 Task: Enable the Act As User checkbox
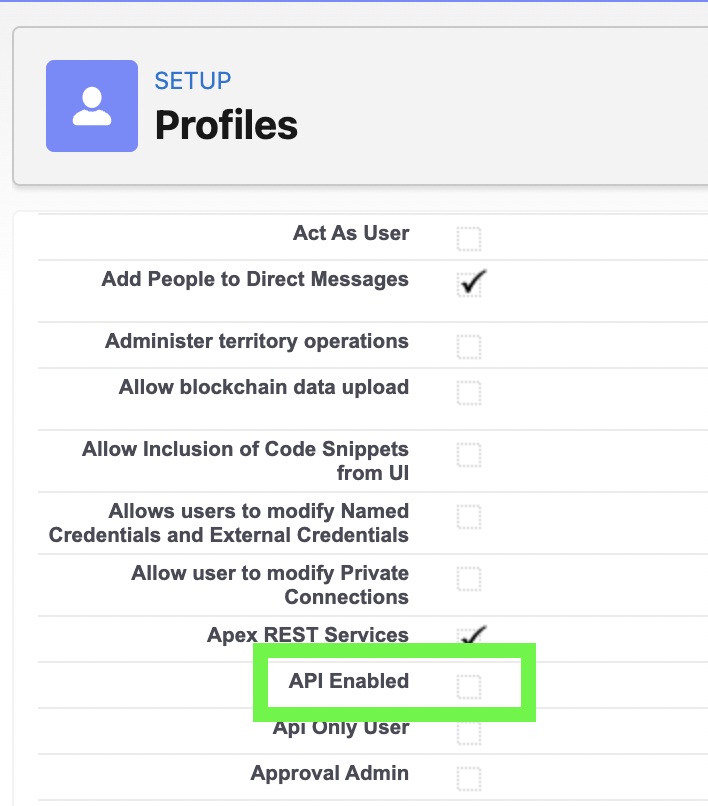(x=469, y=239)
